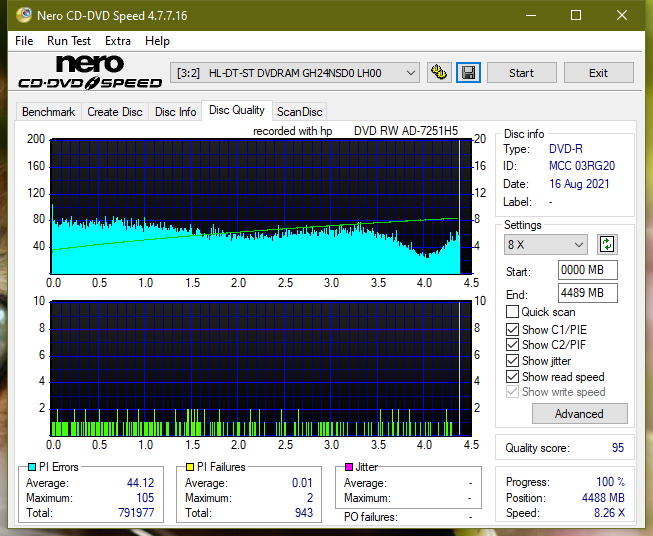
Task: Click the PI Failures average 0.01
Action: (302, 482)
